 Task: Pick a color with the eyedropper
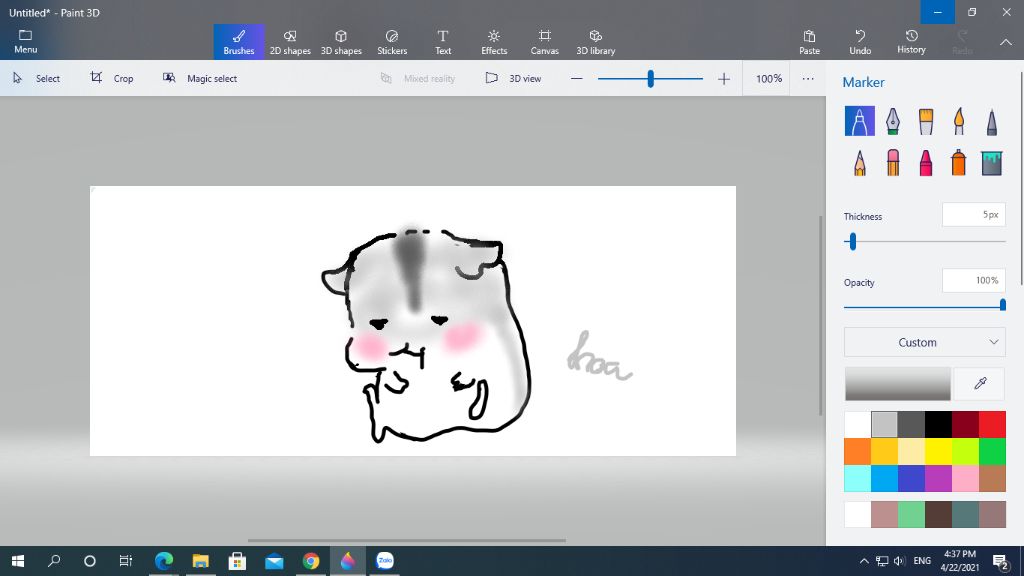[980, 383]
